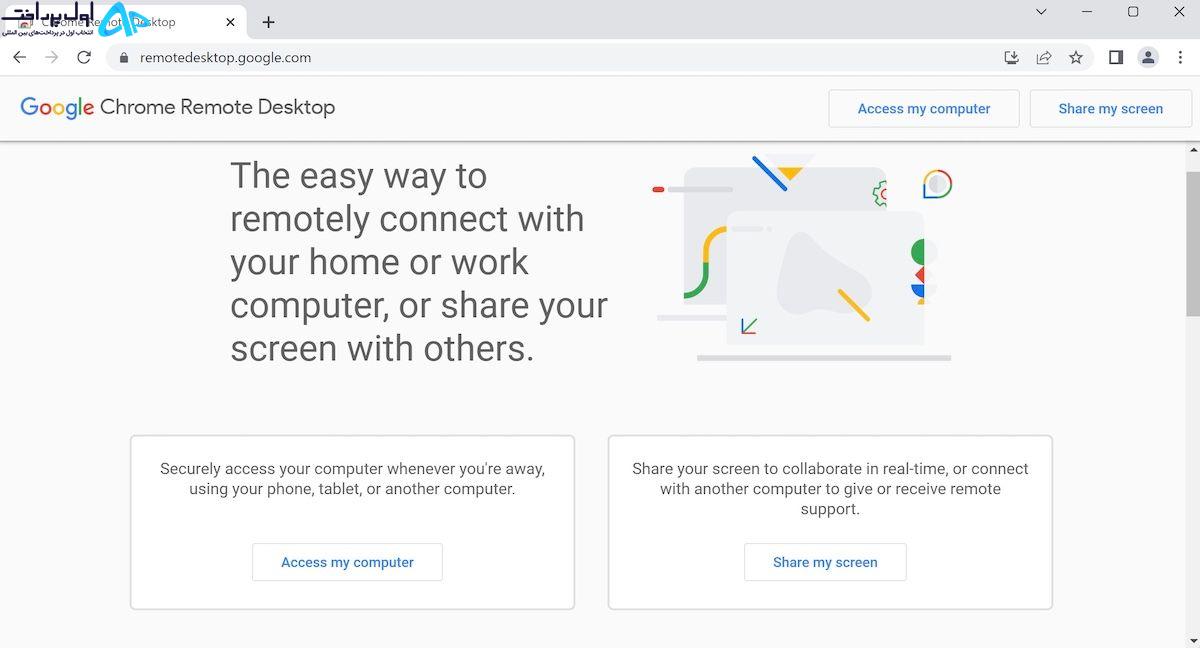Click the laptop illustration image
Screen dimensions: 1200x648
coord(803,258)
